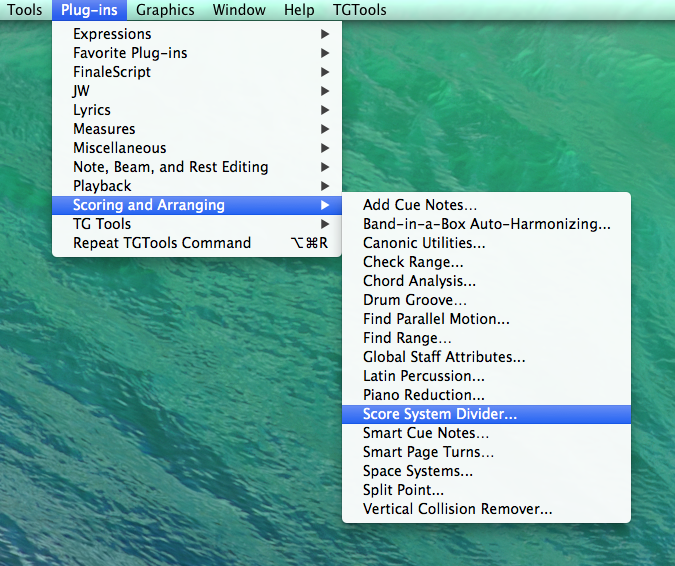Screen dimensions: 675x566
Task: Expand the JW plug-ins submenu
Action: pyautogui.click(x=82, y=91)
